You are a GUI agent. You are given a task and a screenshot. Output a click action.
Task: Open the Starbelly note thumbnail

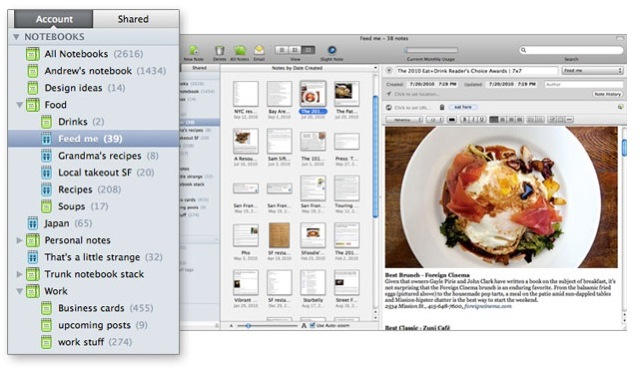[313, 283]
